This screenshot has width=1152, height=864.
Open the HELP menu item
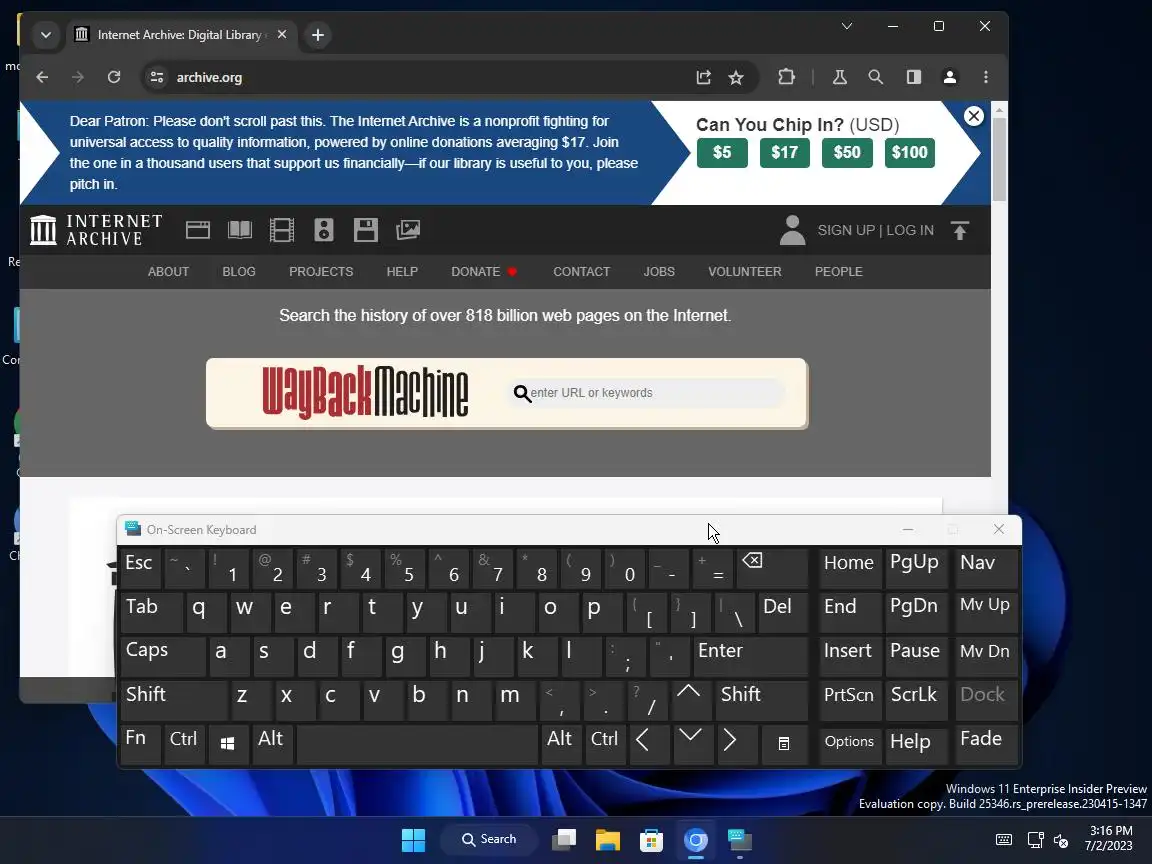point(402,272)
